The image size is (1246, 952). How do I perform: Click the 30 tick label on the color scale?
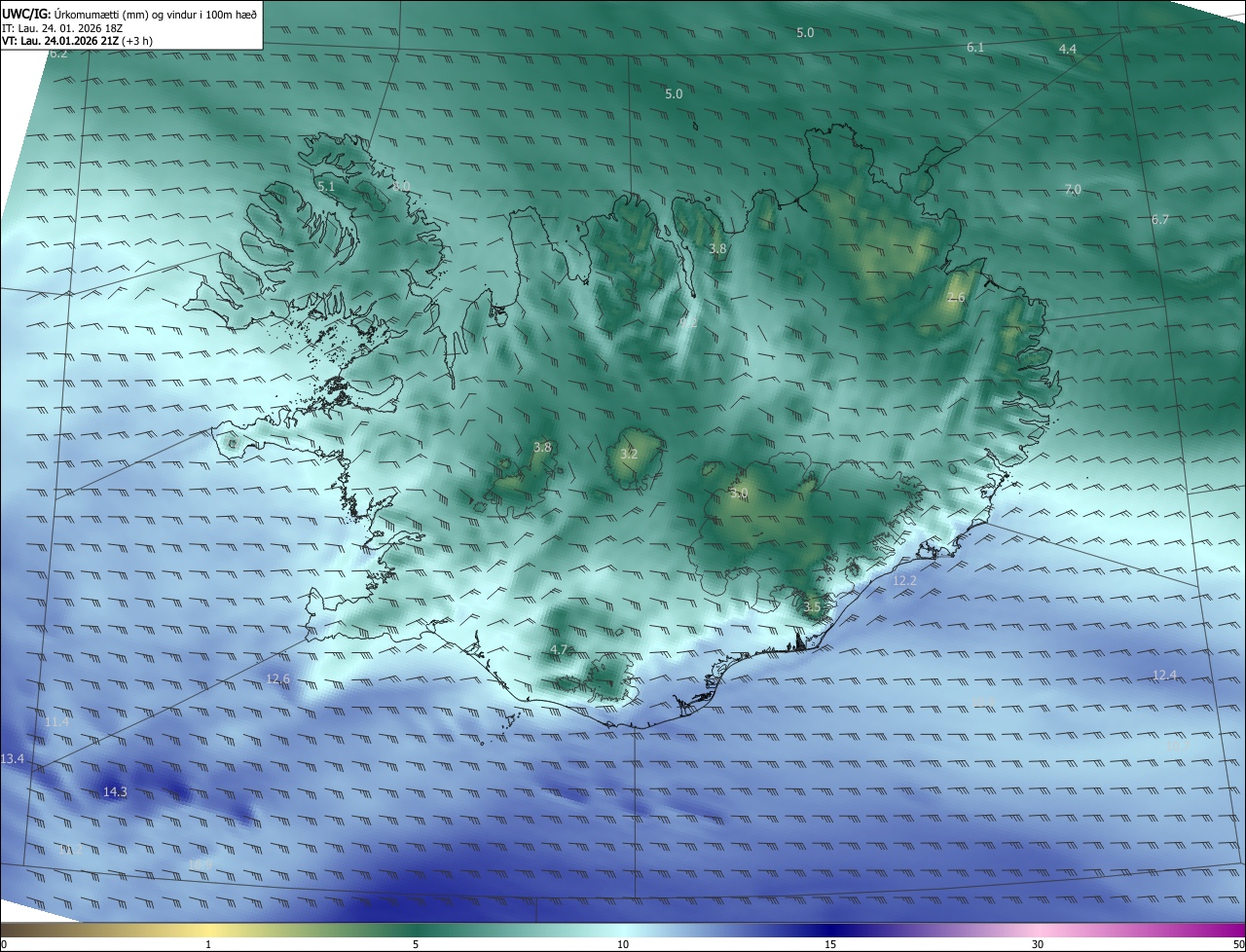(x=1038, y=944)
